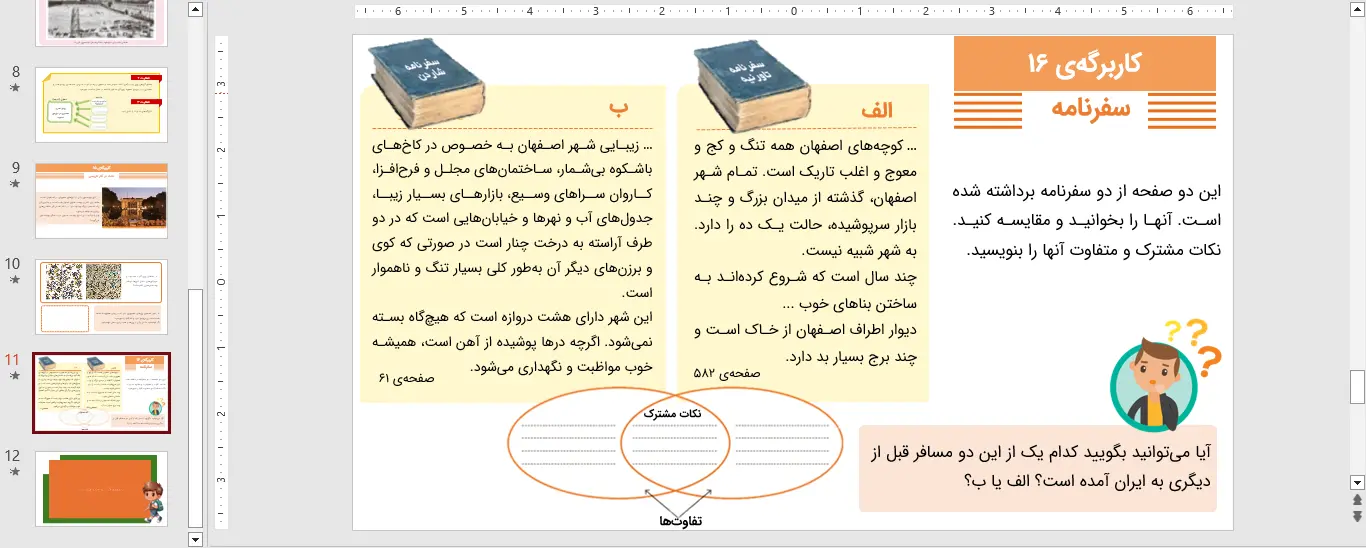1366x548 pixels.
Task: Click the کاربرگه‌ی ۱۶ orange title box
Action: point(1084,64)
